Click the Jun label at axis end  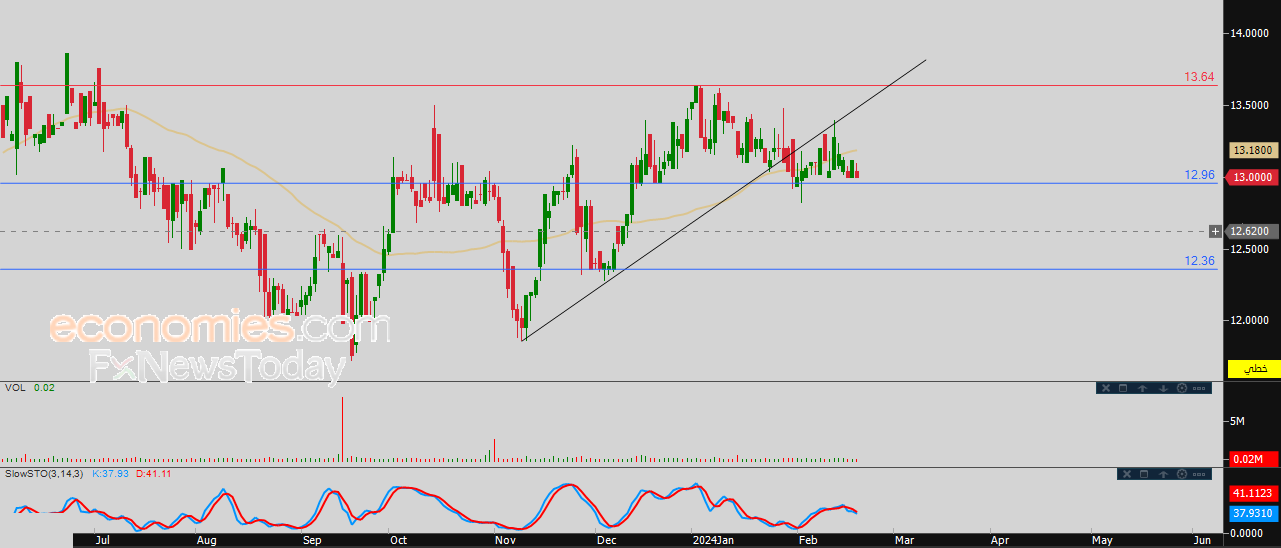(1203, 540)
